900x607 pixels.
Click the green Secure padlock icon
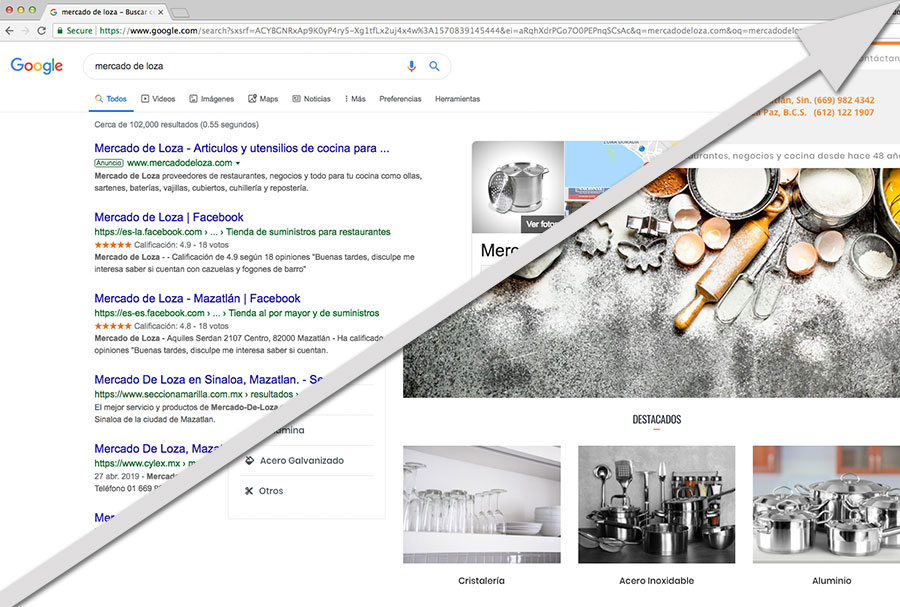(60, 30)
